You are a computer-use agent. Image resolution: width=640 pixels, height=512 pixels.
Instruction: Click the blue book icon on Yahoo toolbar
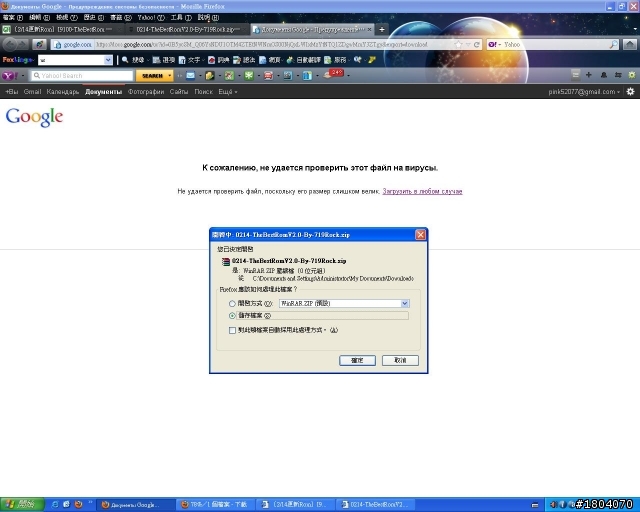click(x=307, y=76)
